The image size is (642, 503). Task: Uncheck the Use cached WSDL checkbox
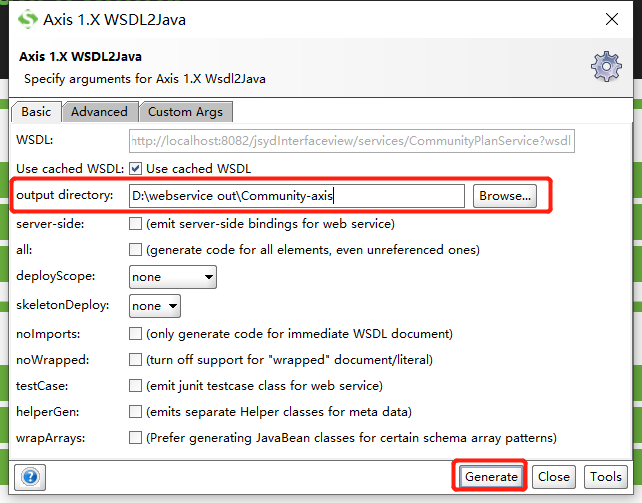pyautogui.click(x=136, y=169)
